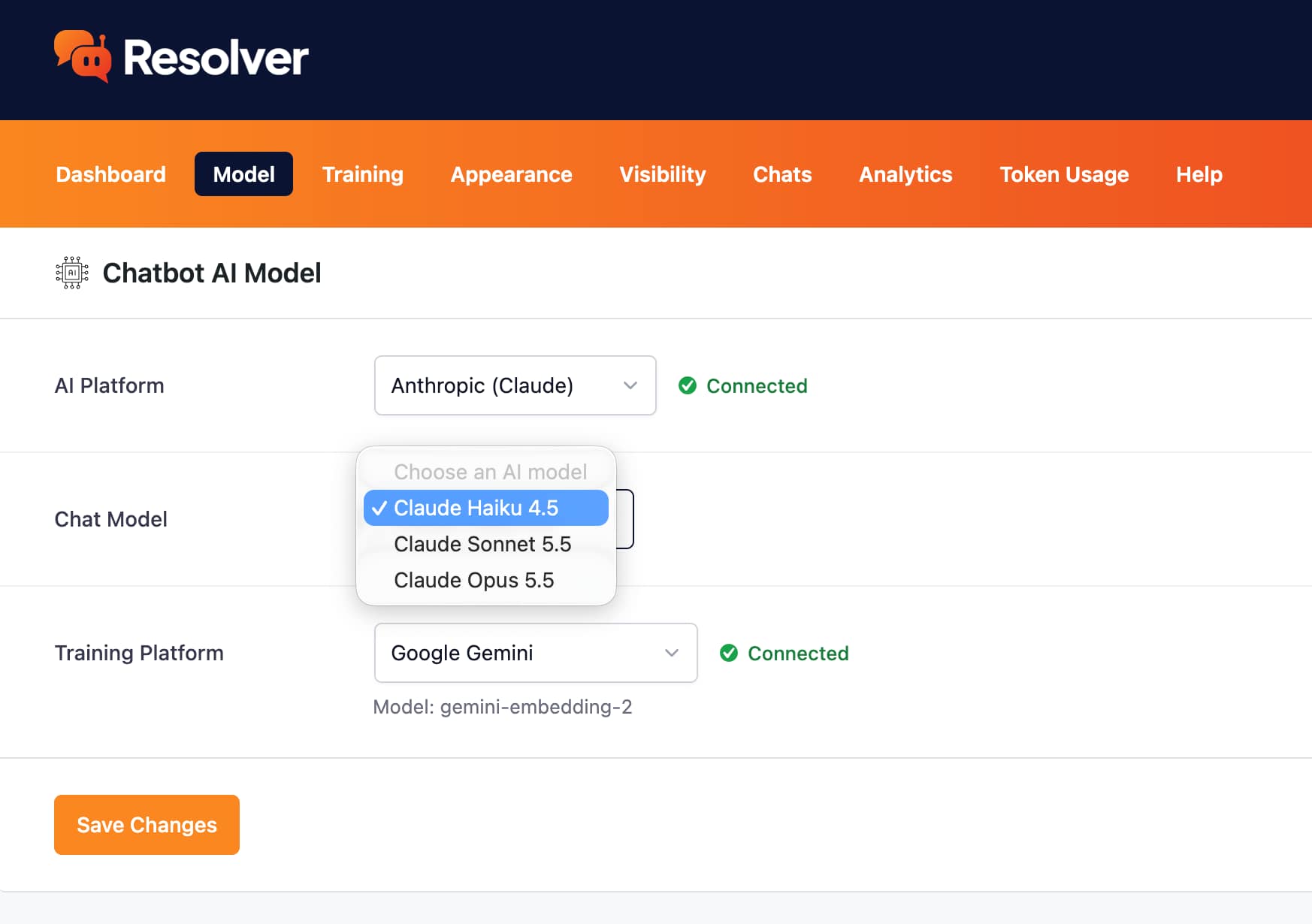Screen dimensions: 1312x924
Task: Click the 'Model: gemini-embedding-2' note
Action: pos(503,707)
